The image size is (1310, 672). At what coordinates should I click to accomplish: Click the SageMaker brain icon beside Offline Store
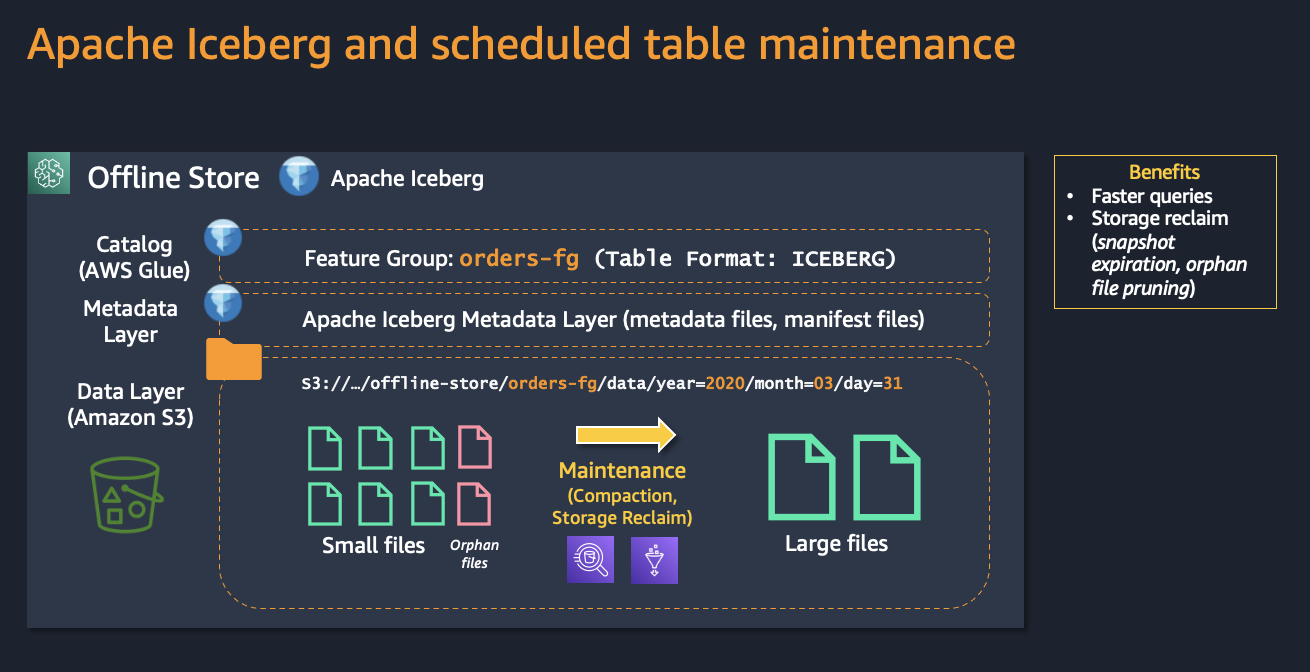[49, 175]
